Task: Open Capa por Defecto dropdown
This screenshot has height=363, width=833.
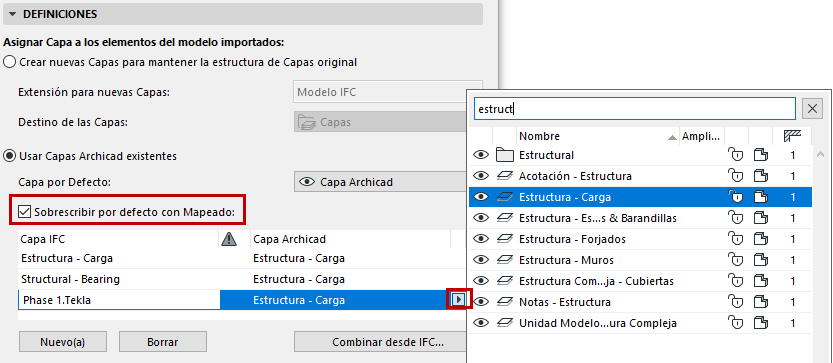Action: tap(380, 182)
